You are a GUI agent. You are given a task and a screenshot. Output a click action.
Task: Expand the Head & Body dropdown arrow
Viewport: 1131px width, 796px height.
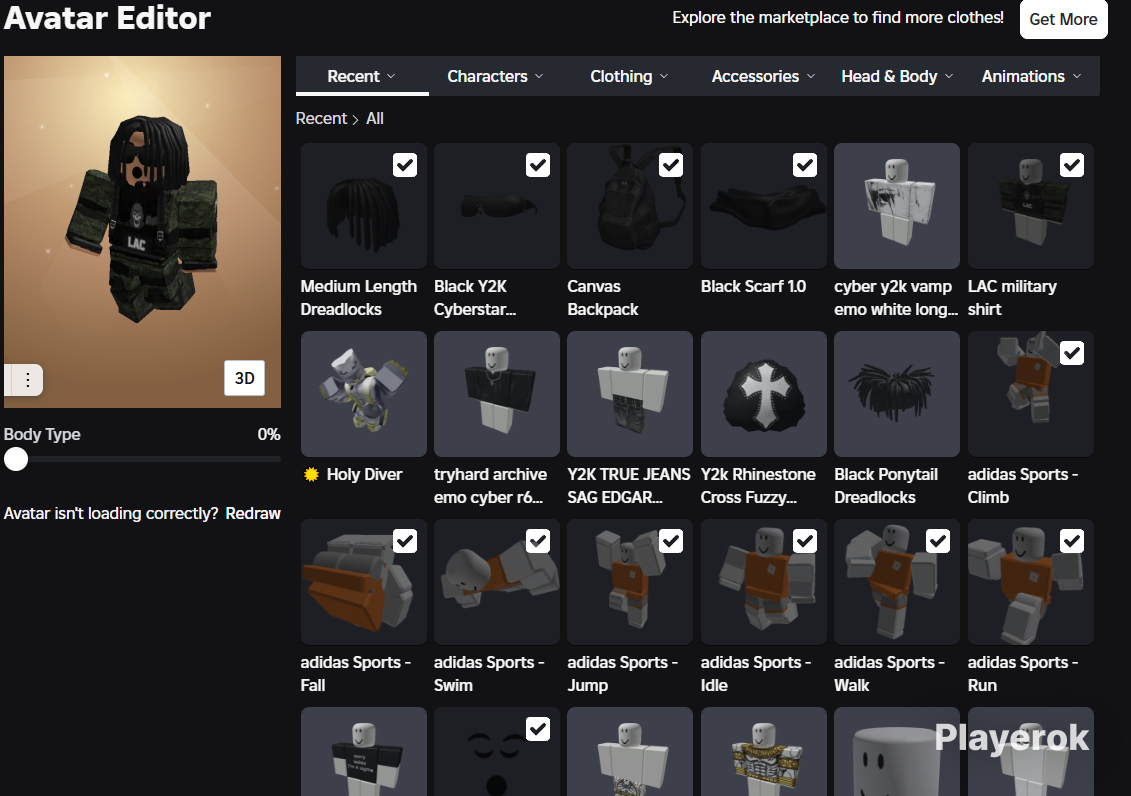[x=949, y=76]
